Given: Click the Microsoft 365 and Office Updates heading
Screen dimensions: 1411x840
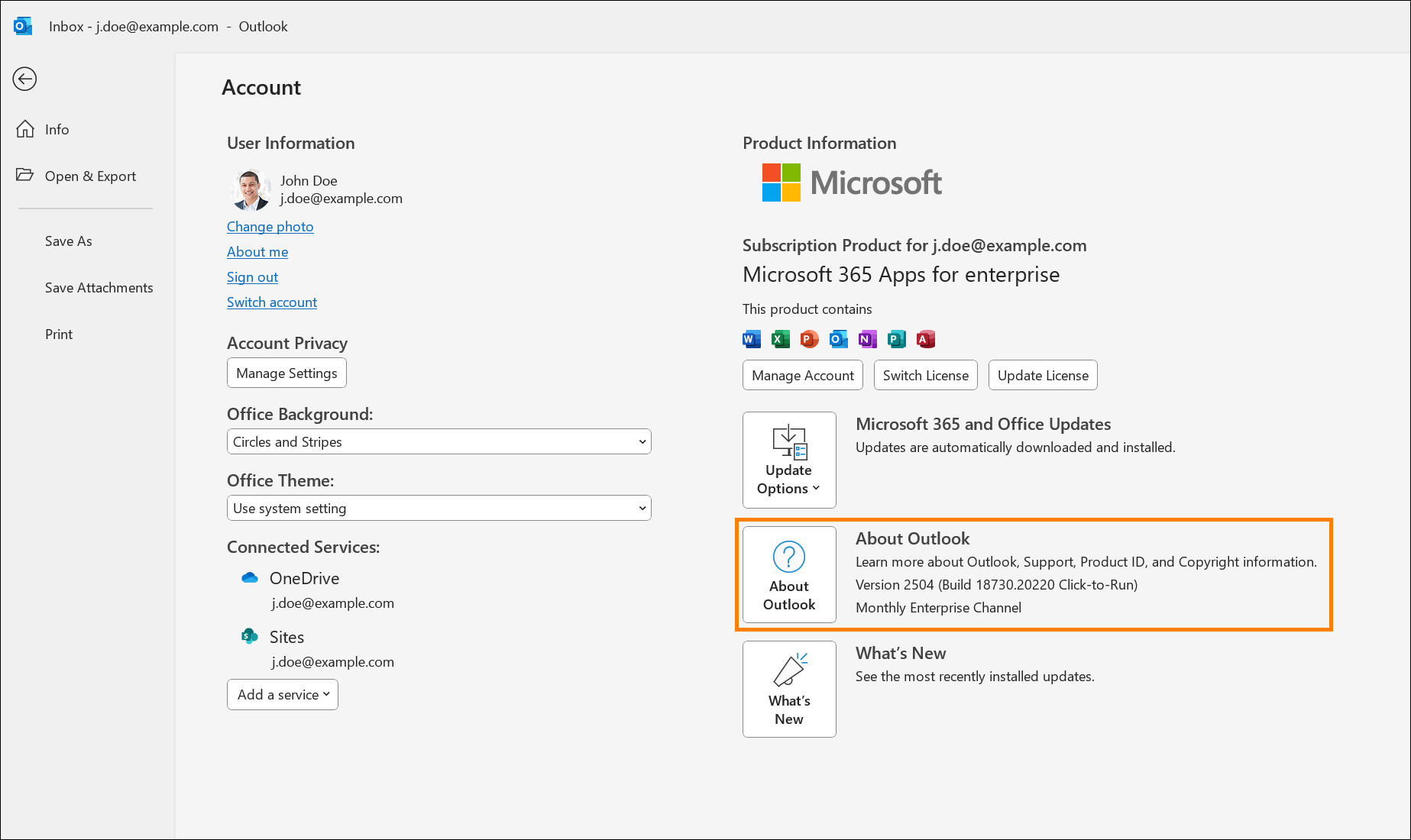Looking at the screenshot, I should point(983,425).
